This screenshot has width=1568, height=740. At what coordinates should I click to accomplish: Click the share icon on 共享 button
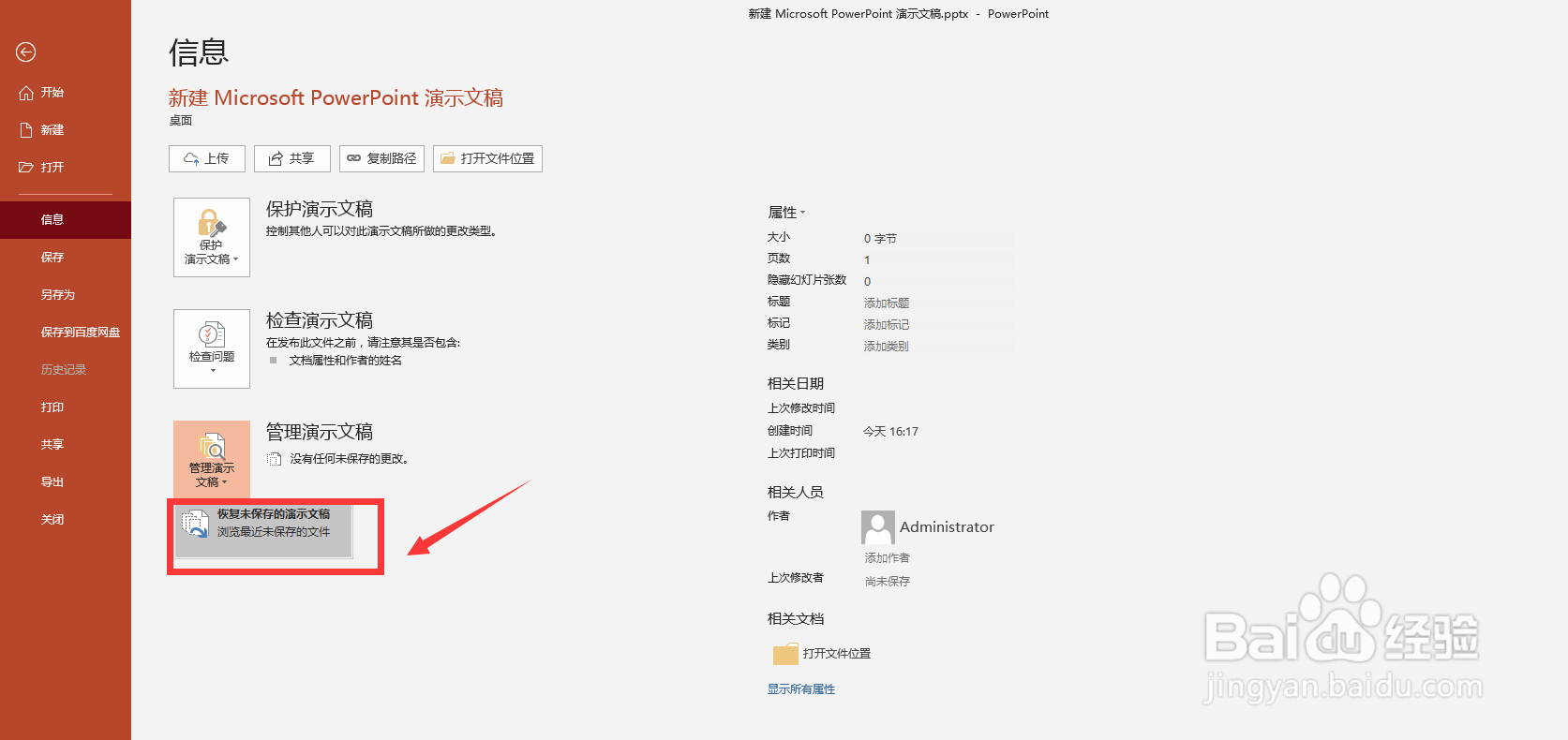tap(276, 158)
